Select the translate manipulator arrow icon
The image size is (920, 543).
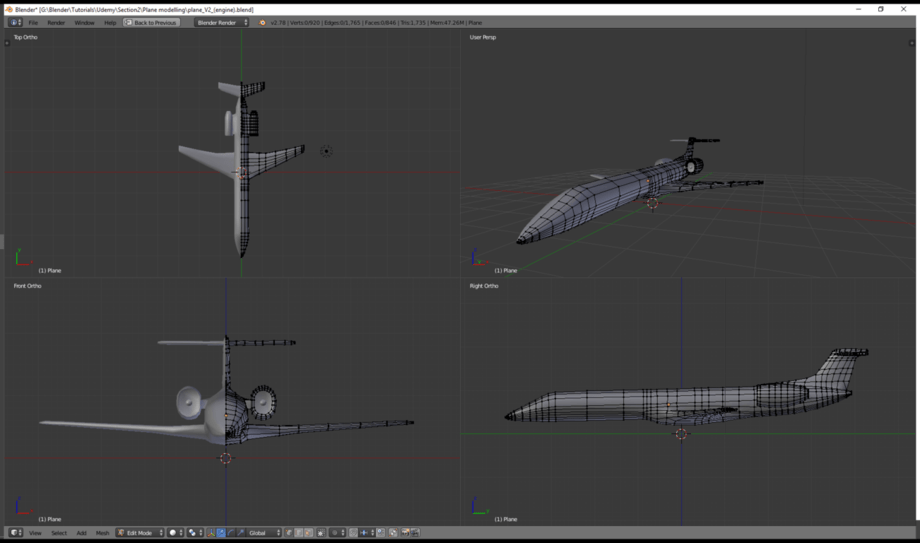coord(221,532)
